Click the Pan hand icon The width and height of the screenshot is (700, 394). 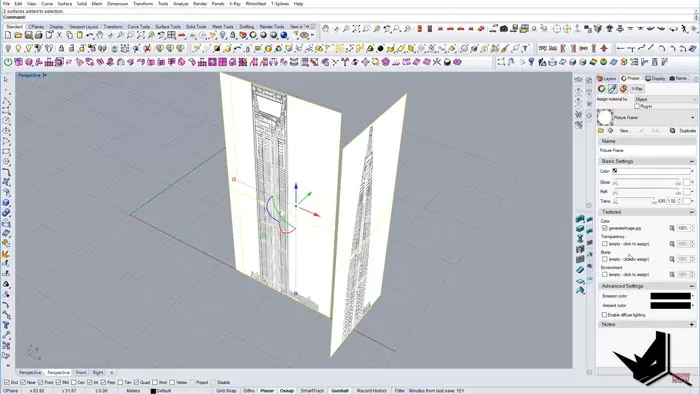(x=100, y=35)
